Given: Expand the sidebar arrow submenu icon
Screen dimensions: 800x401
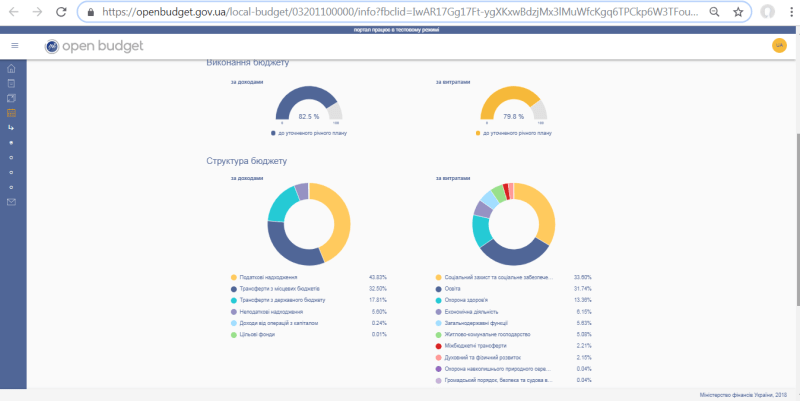Looking at the screenshot, I should 12,128.
